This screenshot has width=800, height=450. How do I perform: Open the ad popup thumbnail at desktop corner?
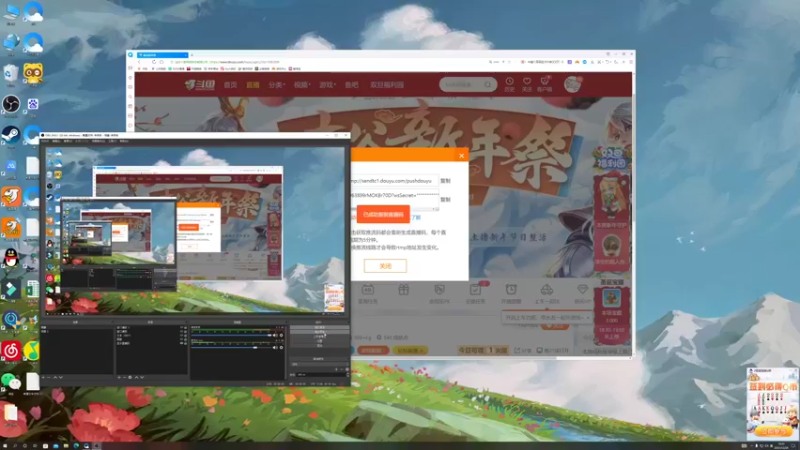[x=772, y=404]
